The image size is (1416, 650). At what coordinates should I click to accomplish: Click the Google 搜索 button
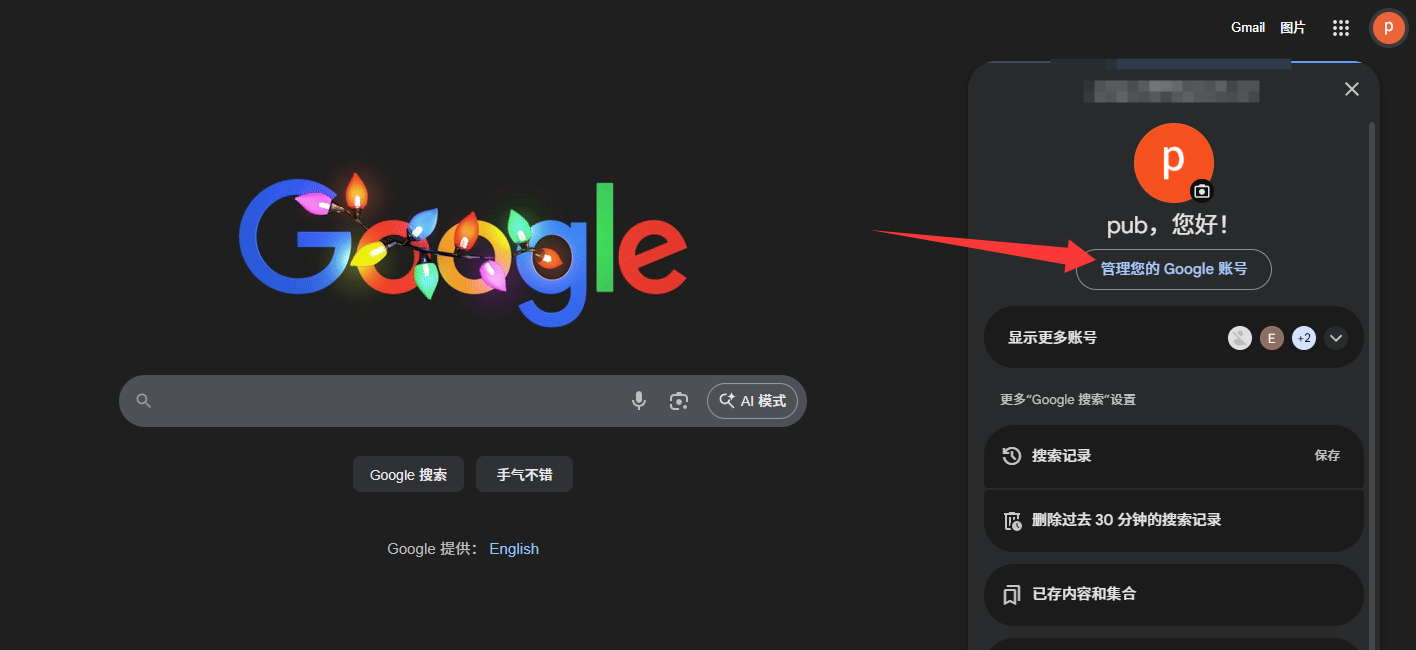[x=408, y=475]
